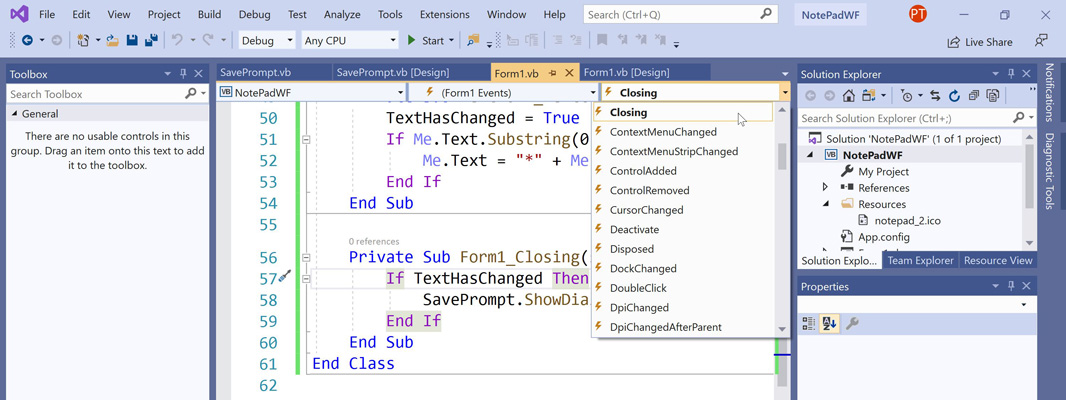Toggle pin on the Form1.vb tab

pyautogui.click(x=553, y=73)
